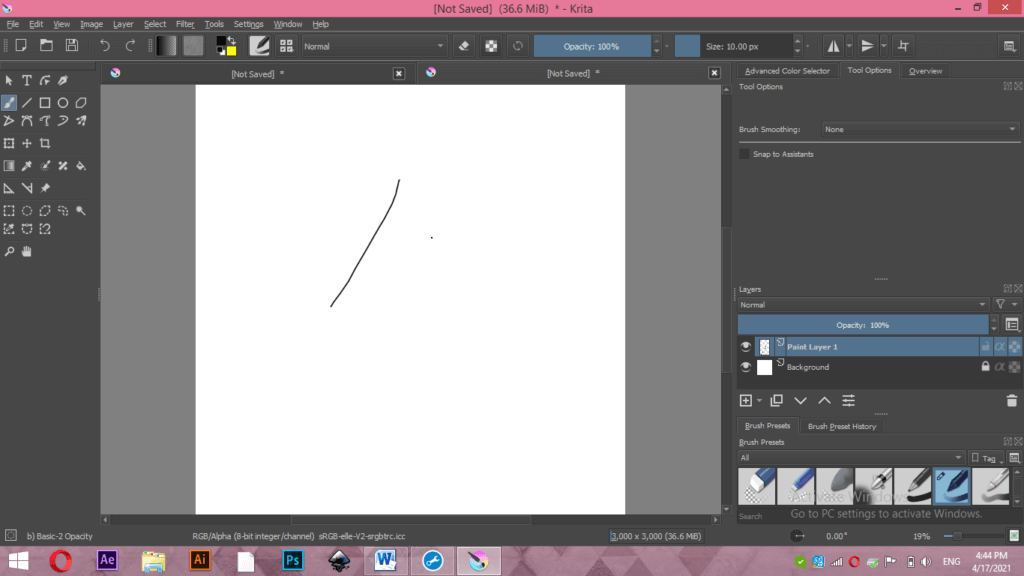Image resolution: width=1024 pixels, height=576 pixels.
Task: Activate the Crop tool
Action: (46, 143)
